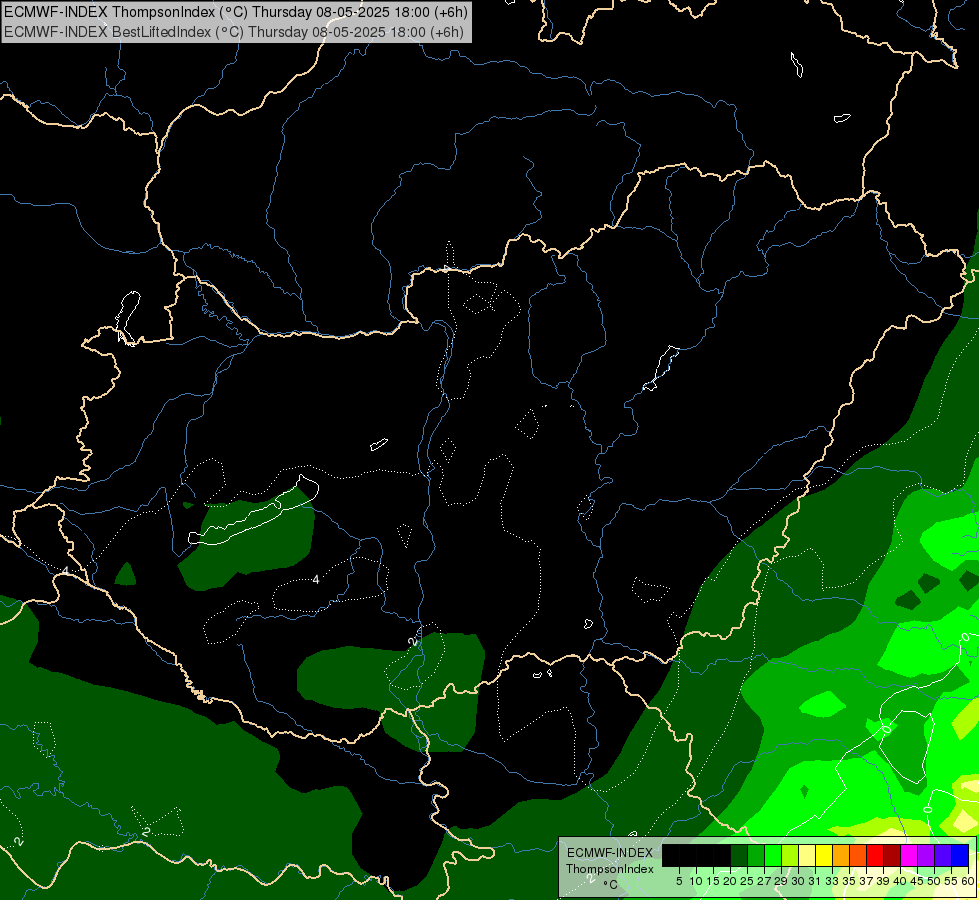Click the legend scale value 50

click(x=935, y=881)
